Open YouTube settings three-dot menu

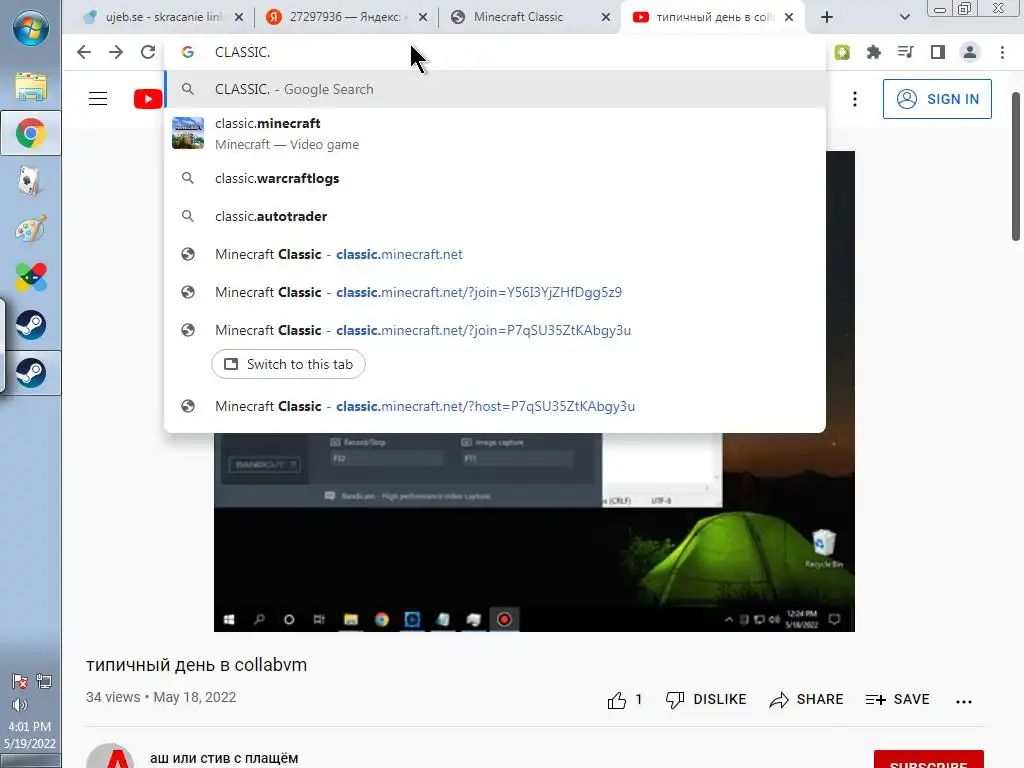(855, 99)
